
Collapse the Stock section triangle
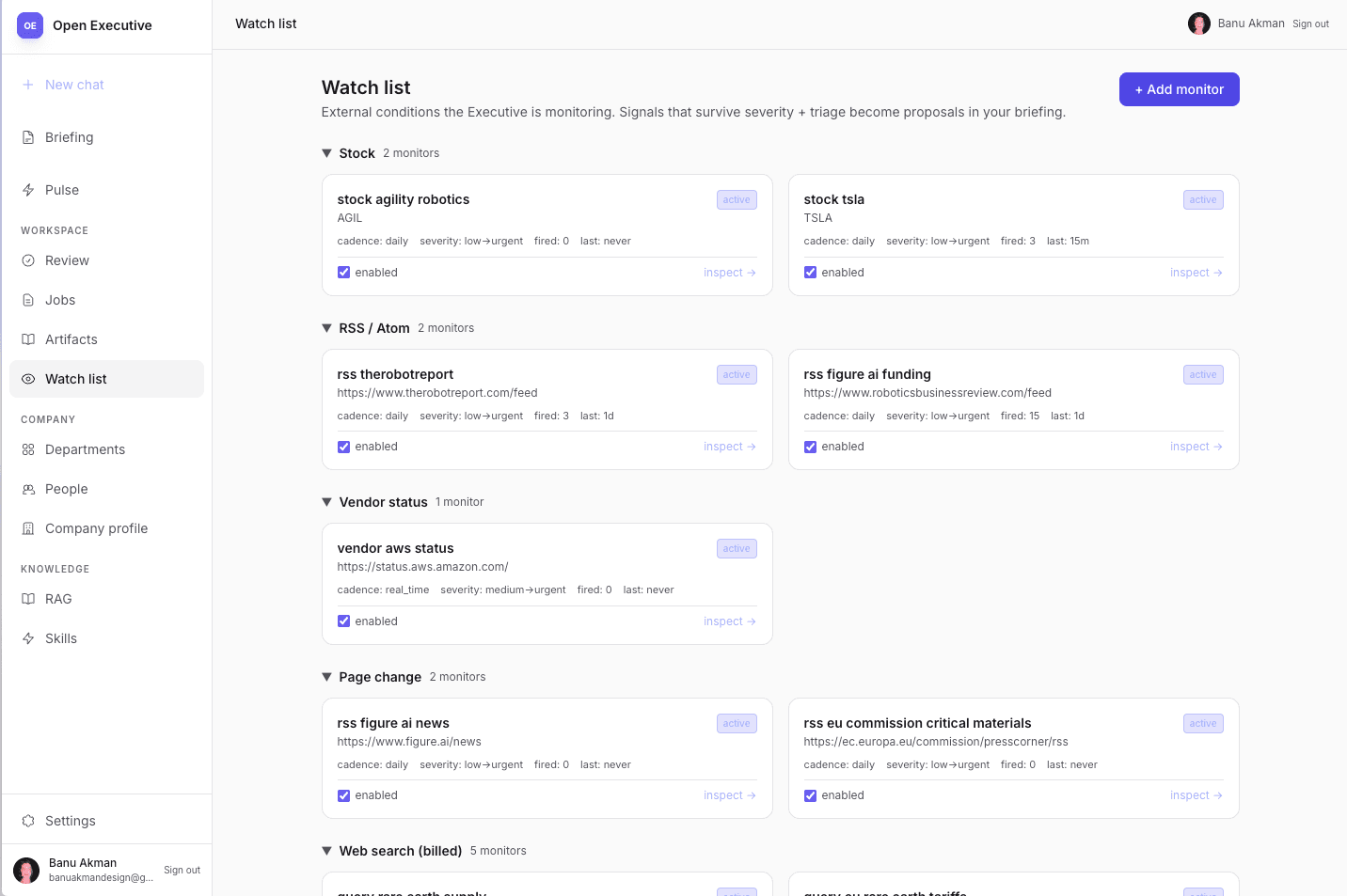pos(326,153)
